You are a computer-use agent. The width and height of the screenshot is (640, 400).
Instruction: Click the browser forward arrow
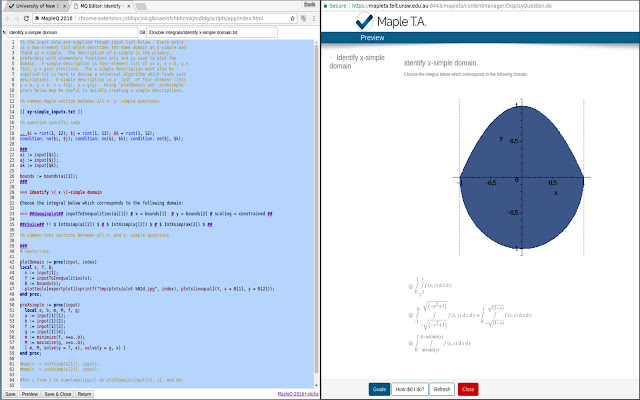pyautogui.click(x=16, y=18)
